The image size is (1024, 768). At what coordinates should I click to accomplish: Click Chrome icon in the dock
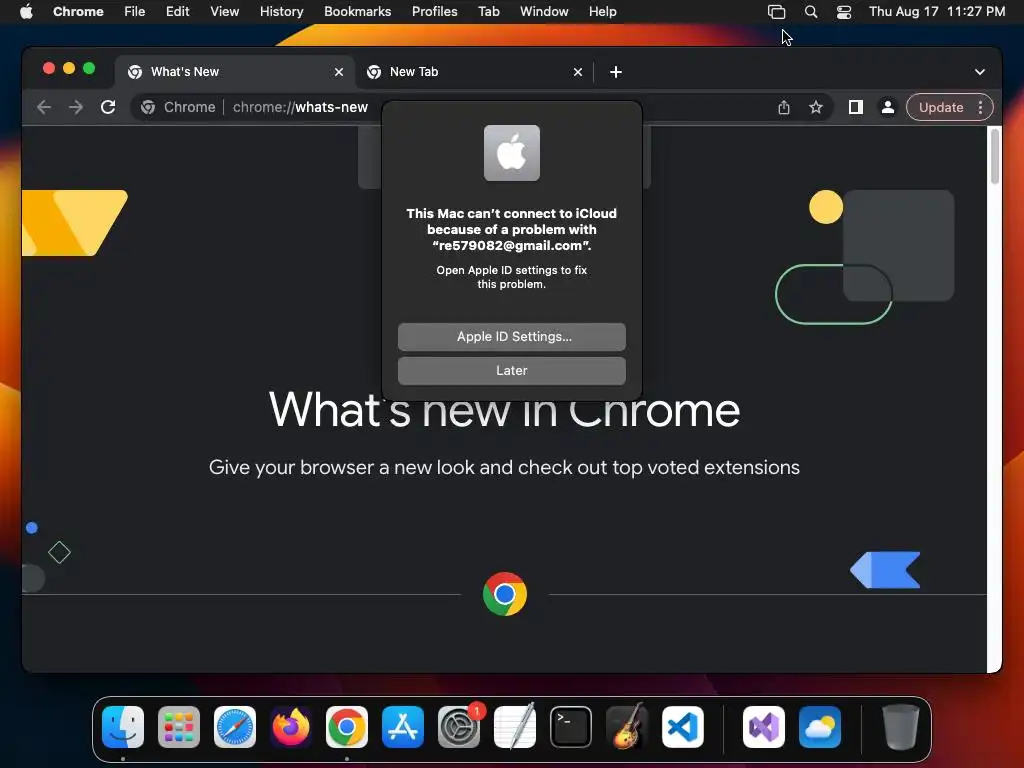tap(347, 727)
